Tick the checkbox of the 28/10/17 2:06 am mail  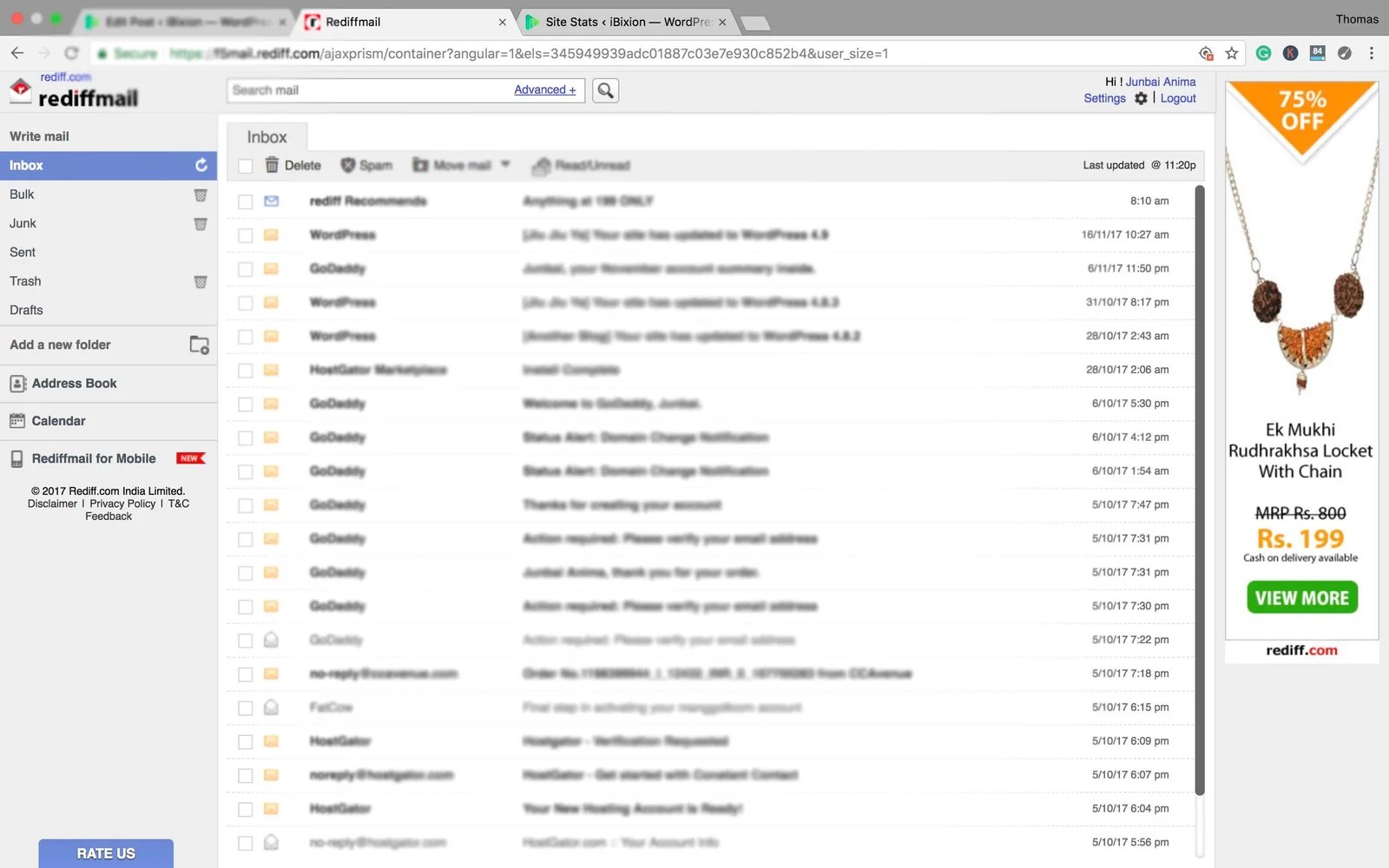point(246,371)
